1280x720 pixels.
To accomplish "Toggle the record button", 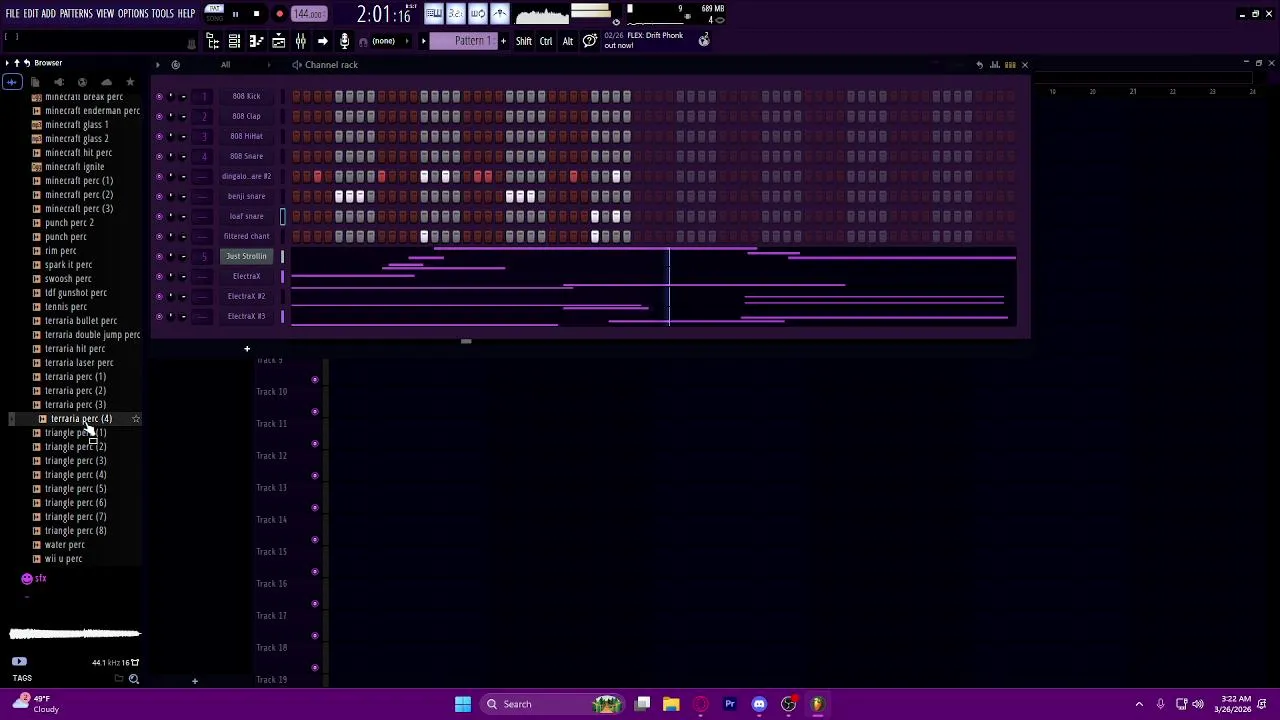I will click(279, 14).
